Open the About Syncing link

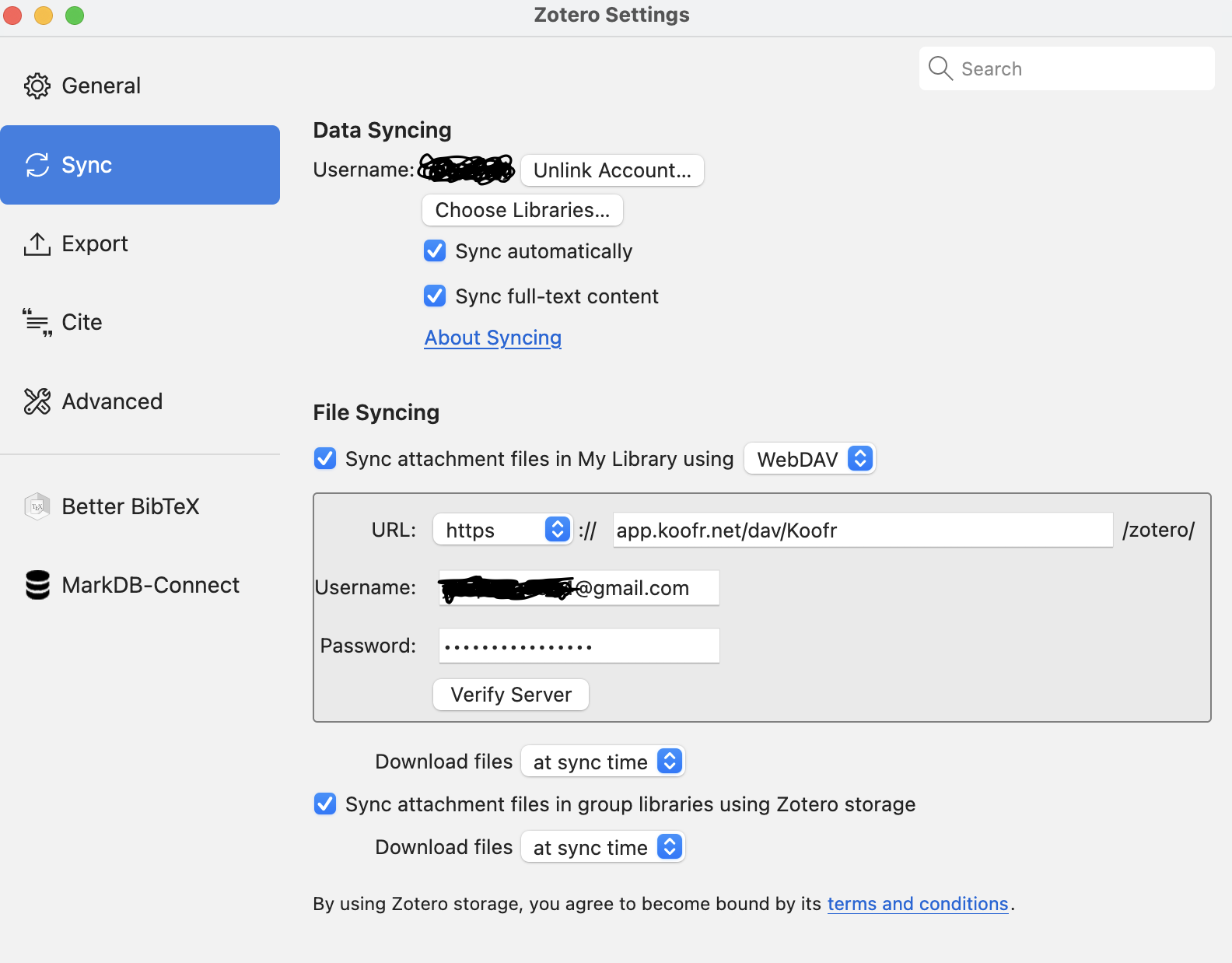(x=493, y=338)
